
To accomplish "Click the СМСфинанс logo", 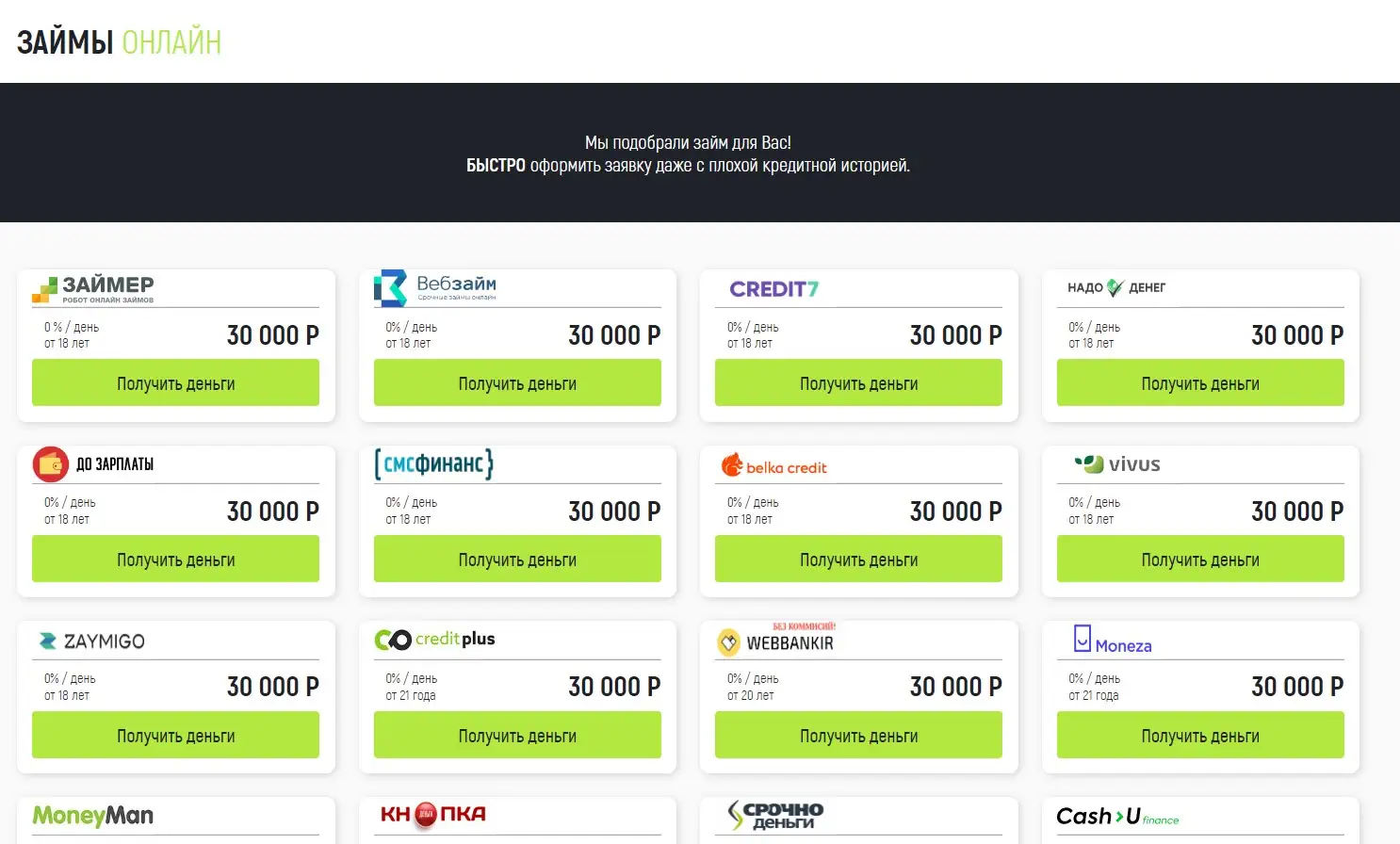I will pos(434,463).
